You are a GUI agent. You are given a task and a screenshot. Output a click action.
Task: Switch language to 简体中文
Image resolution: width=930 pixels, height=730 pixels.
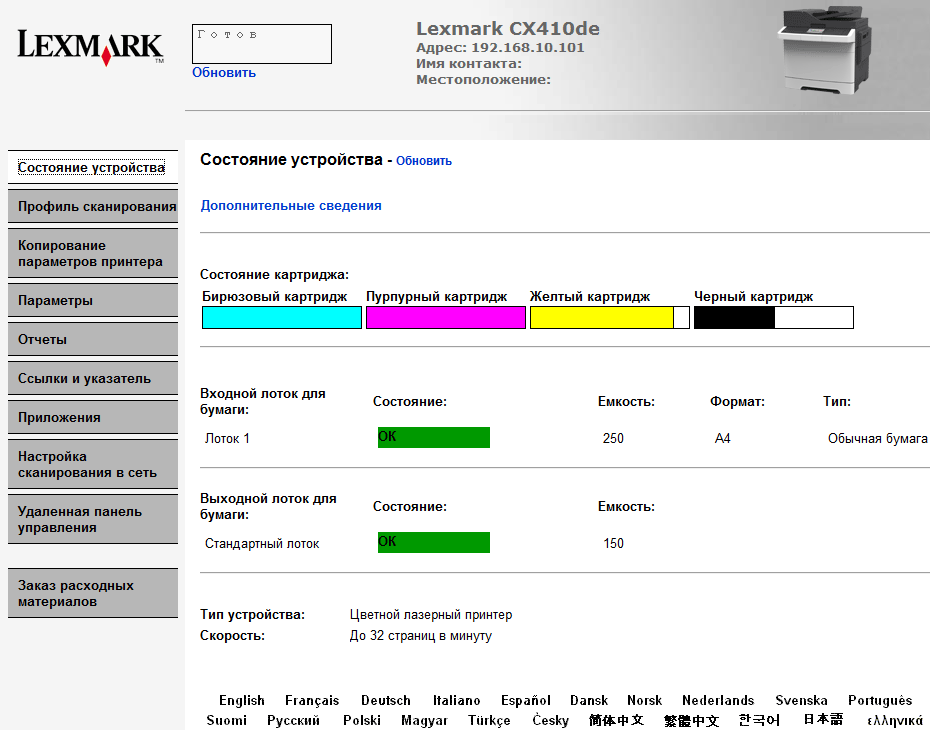click(x=616, y=720)
